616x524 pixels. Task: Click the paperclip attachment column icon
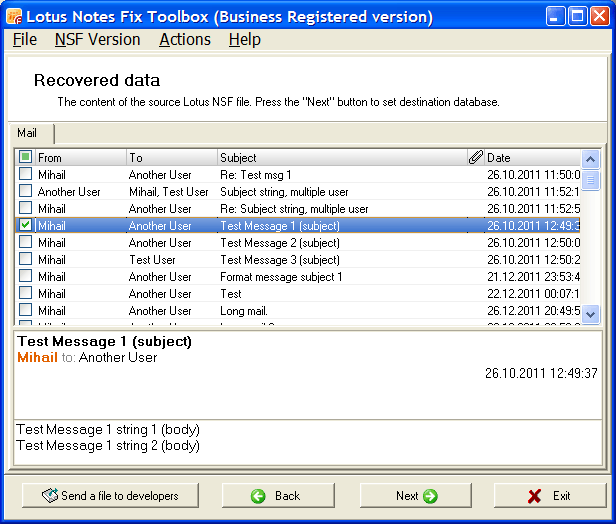tap(475, 157)
